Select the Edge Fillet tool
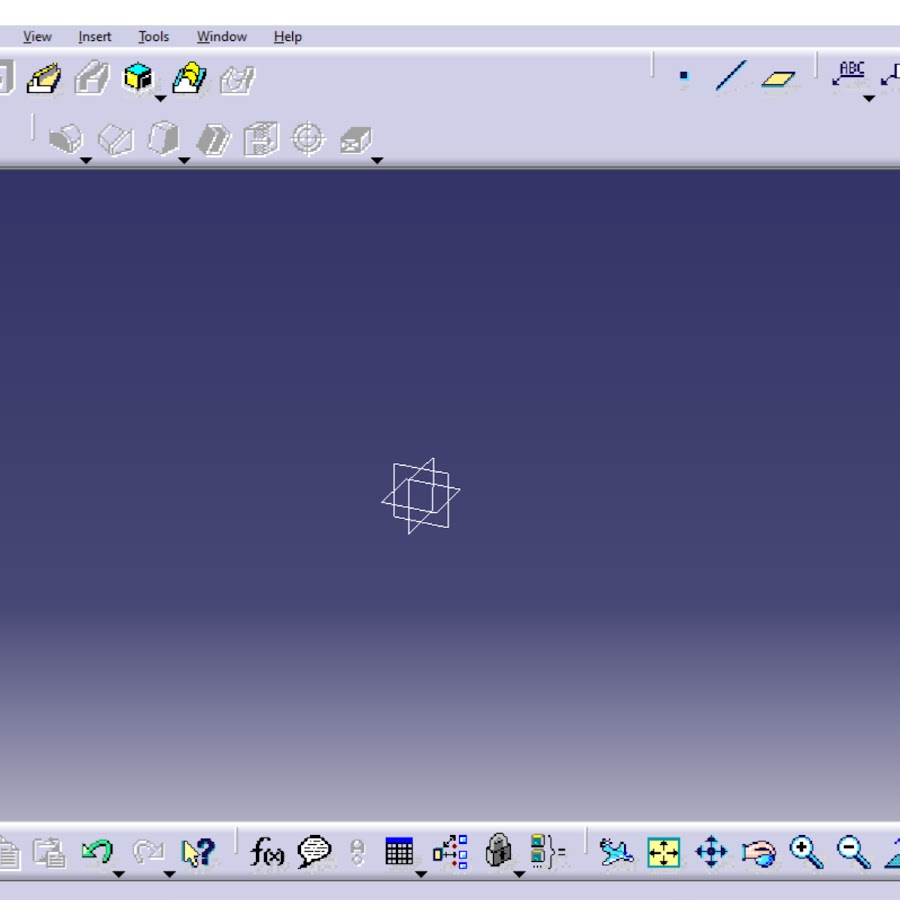The height and width of the screenshot is (900, 900). [x=67, y=139]
